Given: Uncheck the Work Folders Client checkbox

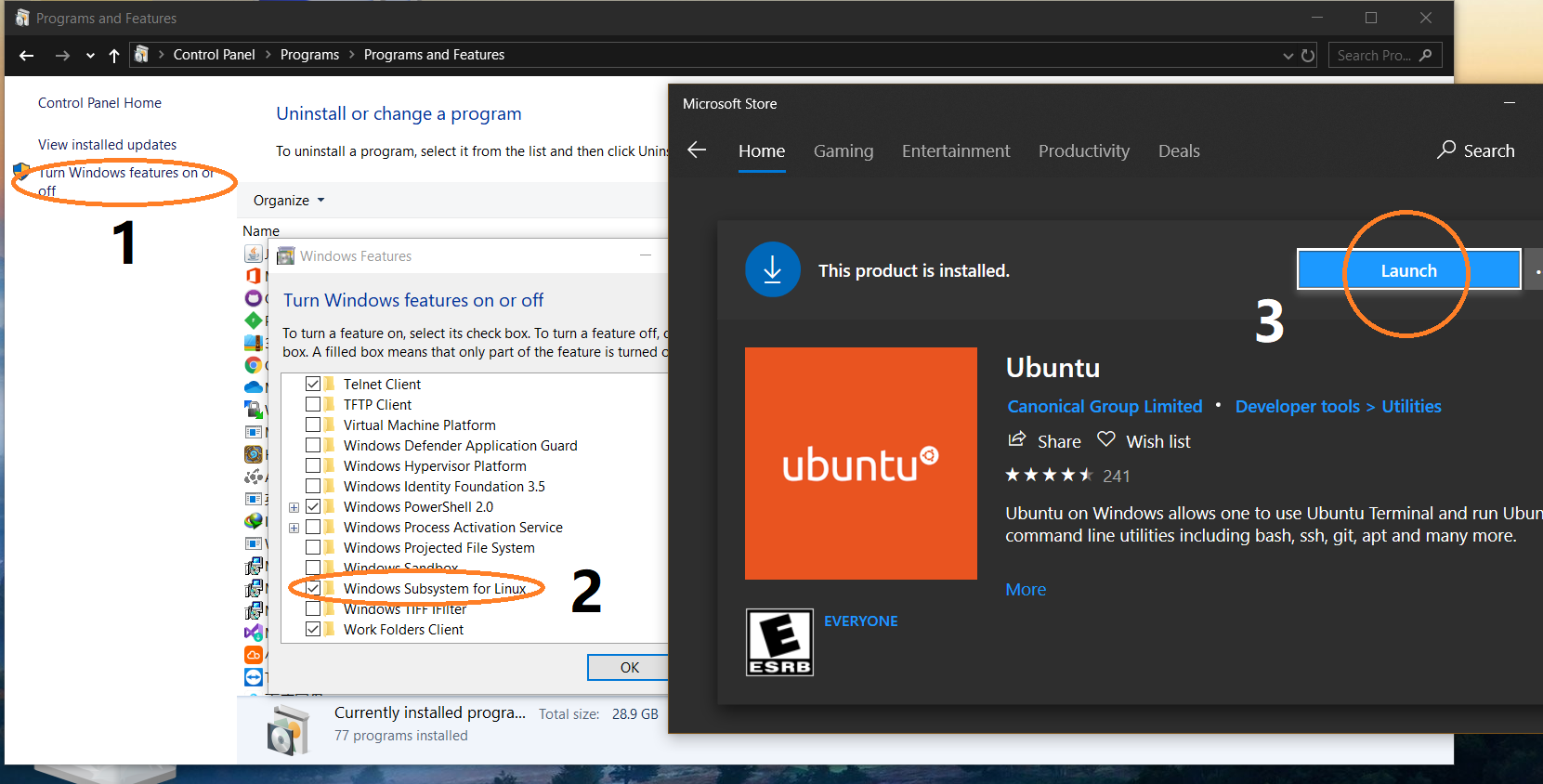Looking at the screenshot, I should (x=313, y=629).
